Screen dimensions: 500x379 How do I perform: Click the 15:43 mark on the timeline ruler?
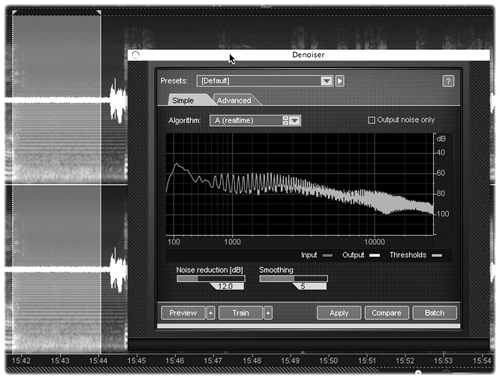coord(60,360)
